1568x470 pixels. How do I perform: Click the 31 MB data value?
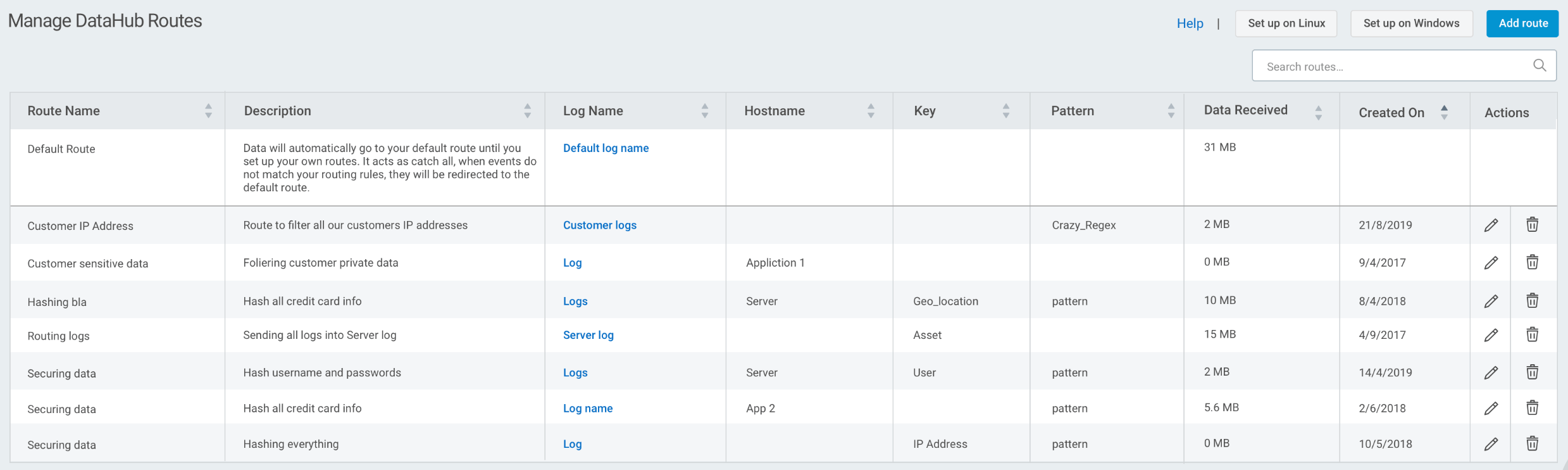[x=1219, y=148]
